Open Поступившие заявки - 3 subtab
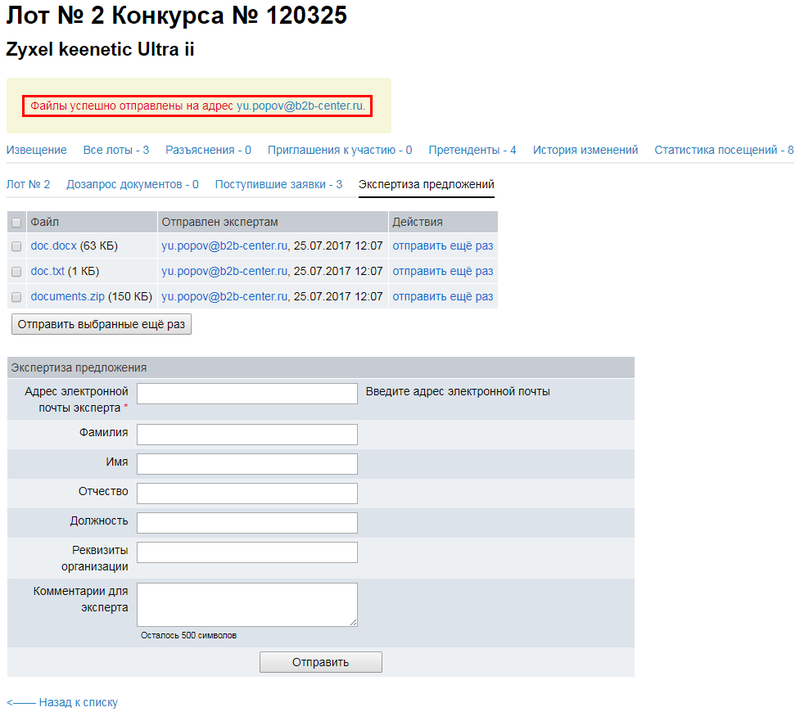Viewport: 800px width, 712px height. point(278,184)
